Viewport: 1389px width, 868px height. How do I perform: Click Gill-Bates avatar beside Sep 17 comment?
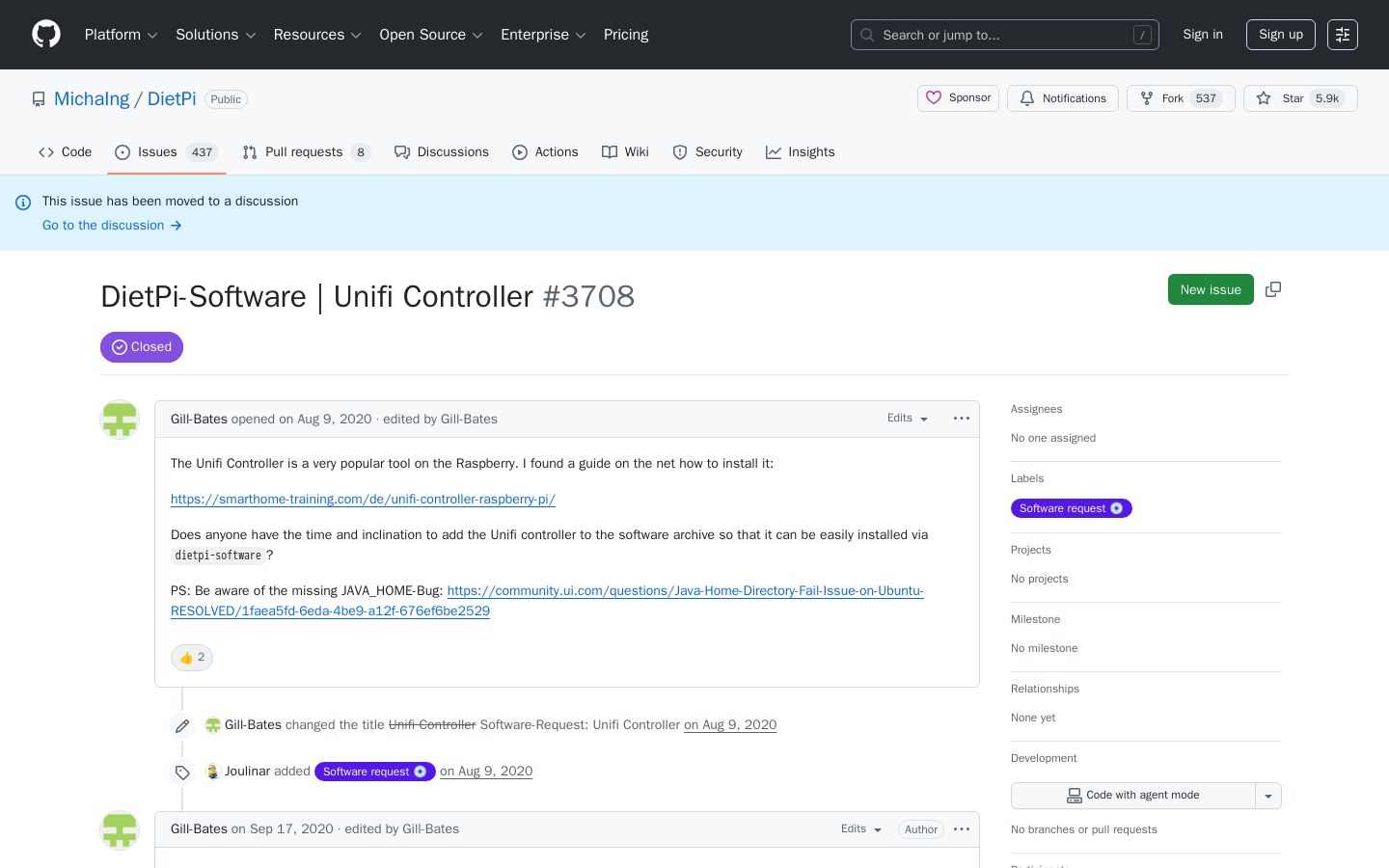coord(120,830)
